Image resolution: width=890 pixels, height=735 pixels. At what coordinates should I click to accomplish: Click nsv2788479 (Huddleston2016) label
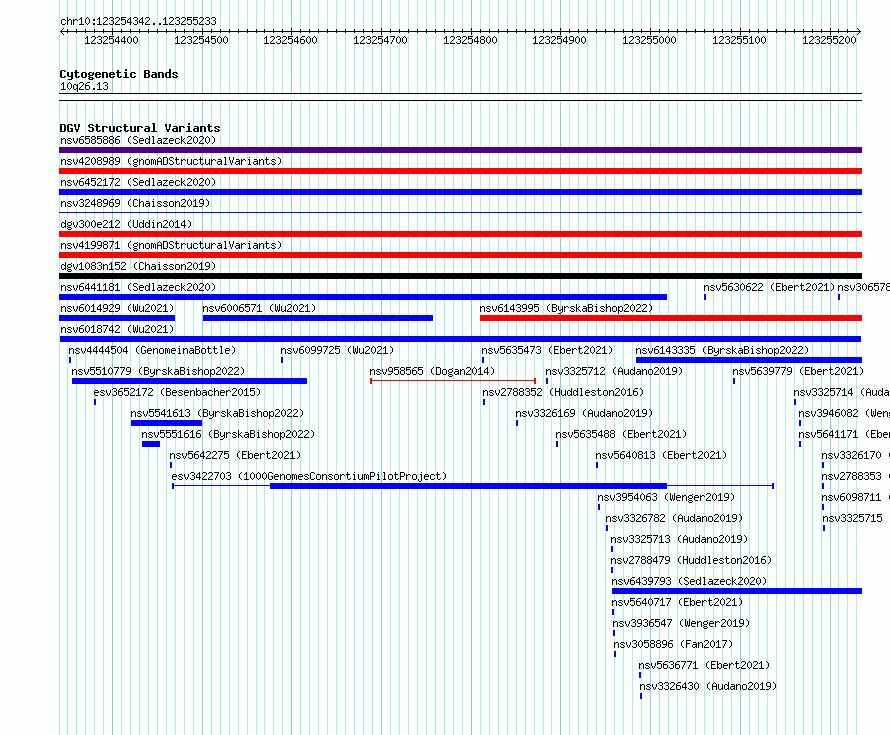click(x=691, y=560)
